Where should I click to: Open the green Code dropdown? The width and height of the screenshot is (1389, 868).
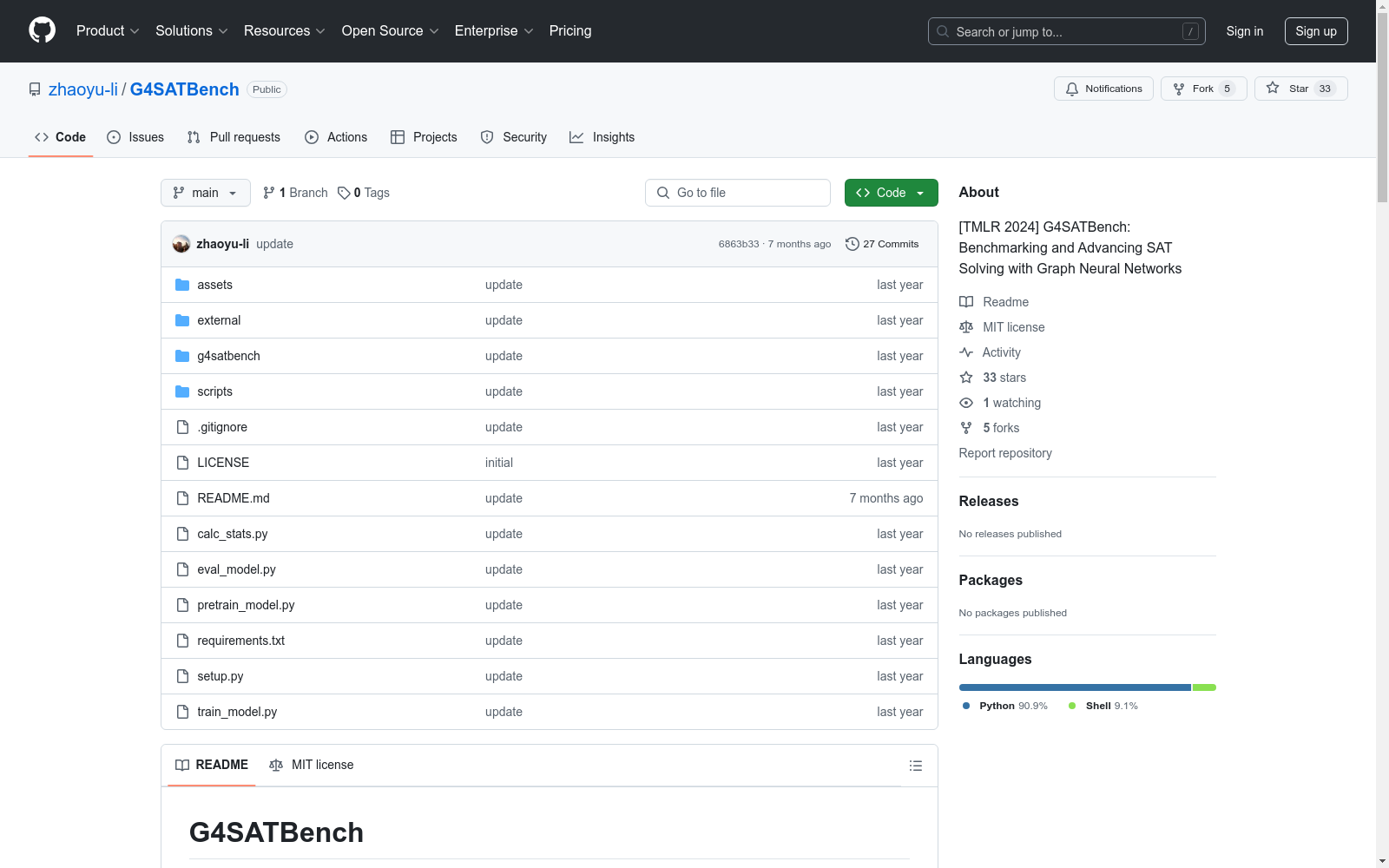tap(891, 193)
